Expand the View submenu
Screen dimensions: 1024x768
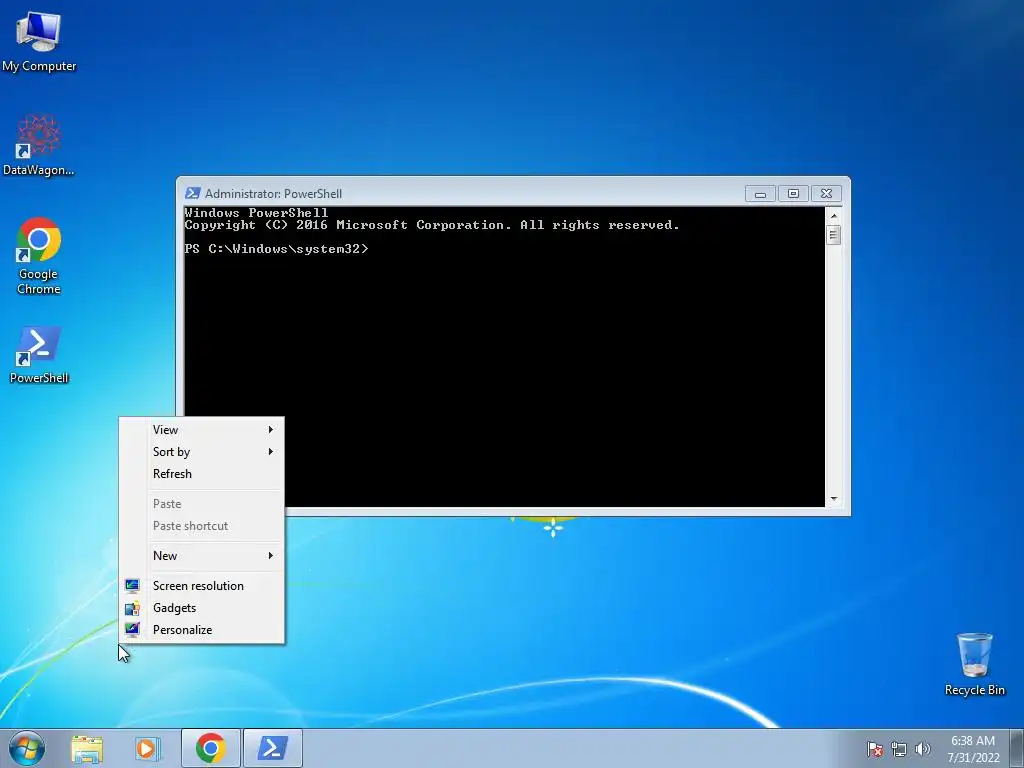click(x=202, y=430)
